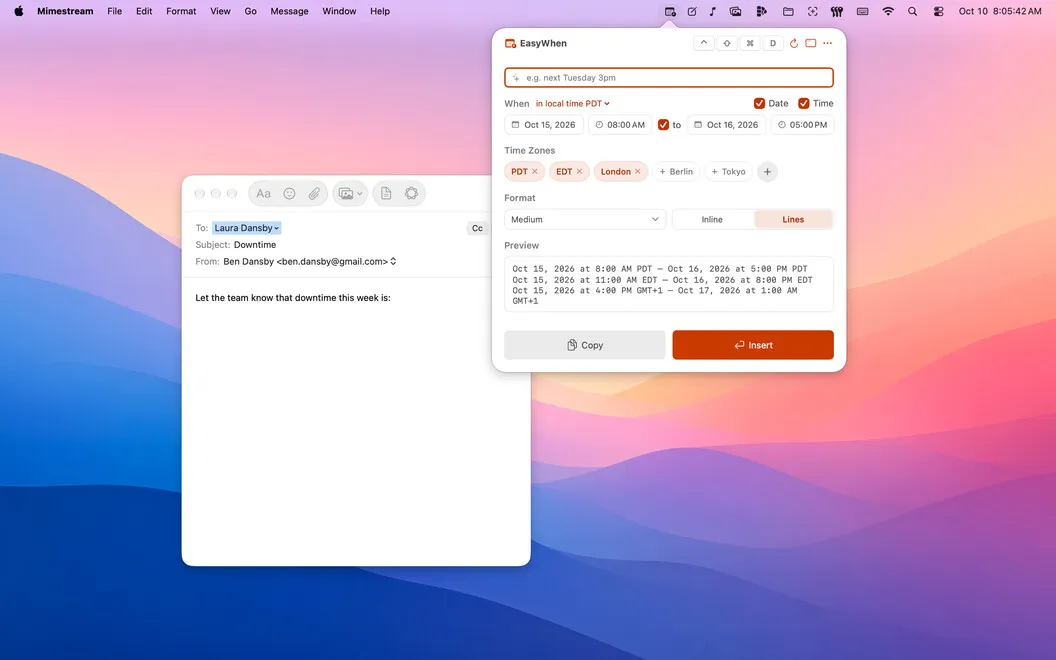
Task: Open text formatting Aa in compose window
Action: (x=263, y=194)
